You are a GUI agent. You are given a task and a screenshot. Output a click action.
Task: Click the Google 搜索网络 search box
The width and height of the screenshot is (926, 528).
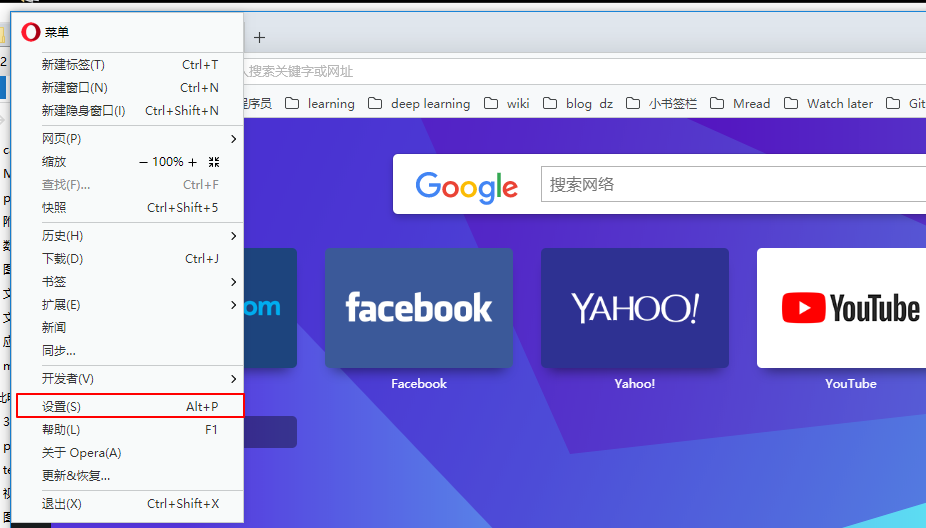click(733, 184)
